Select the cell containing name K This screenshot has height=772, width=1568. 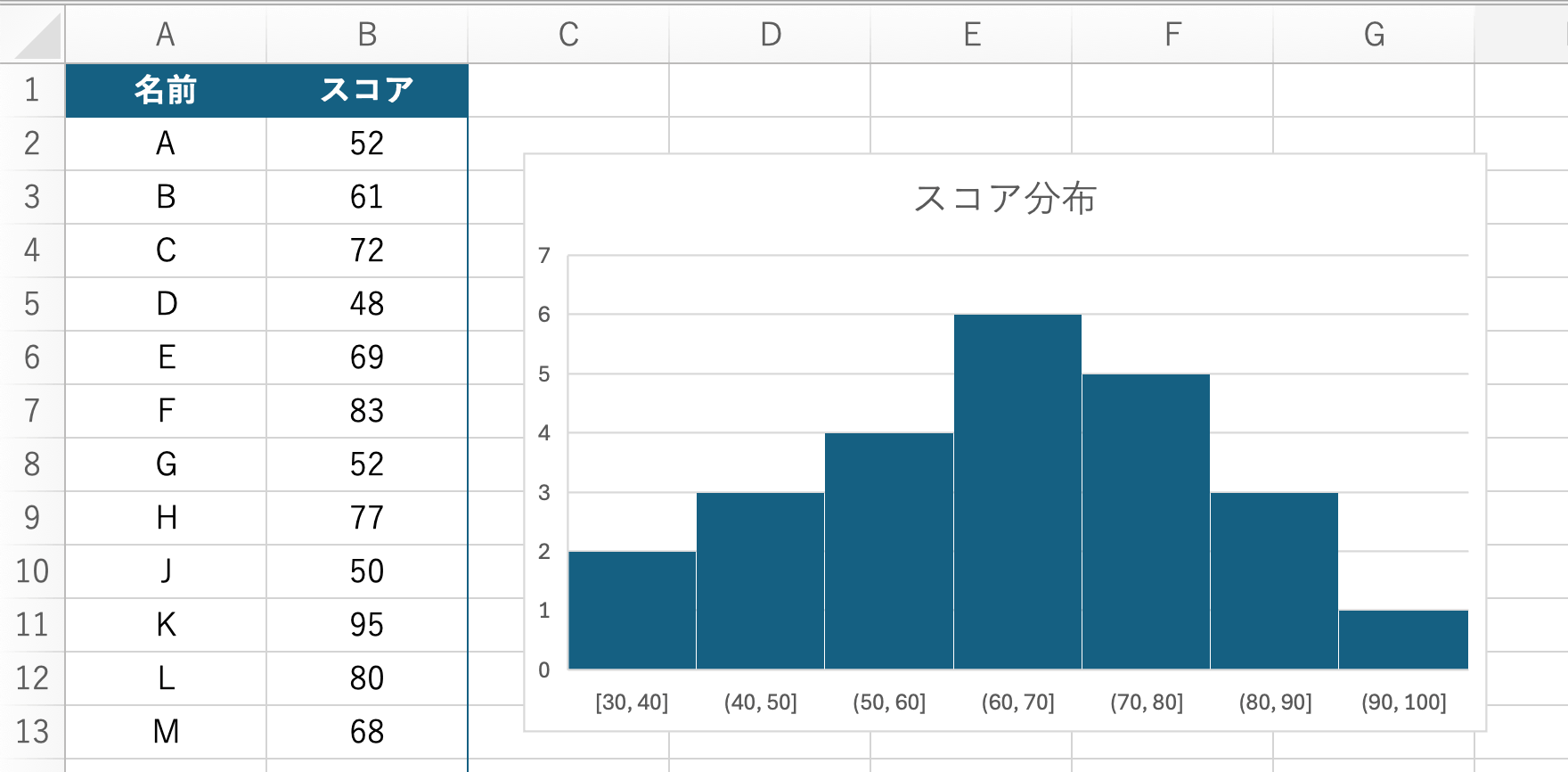tap(166, 625)
